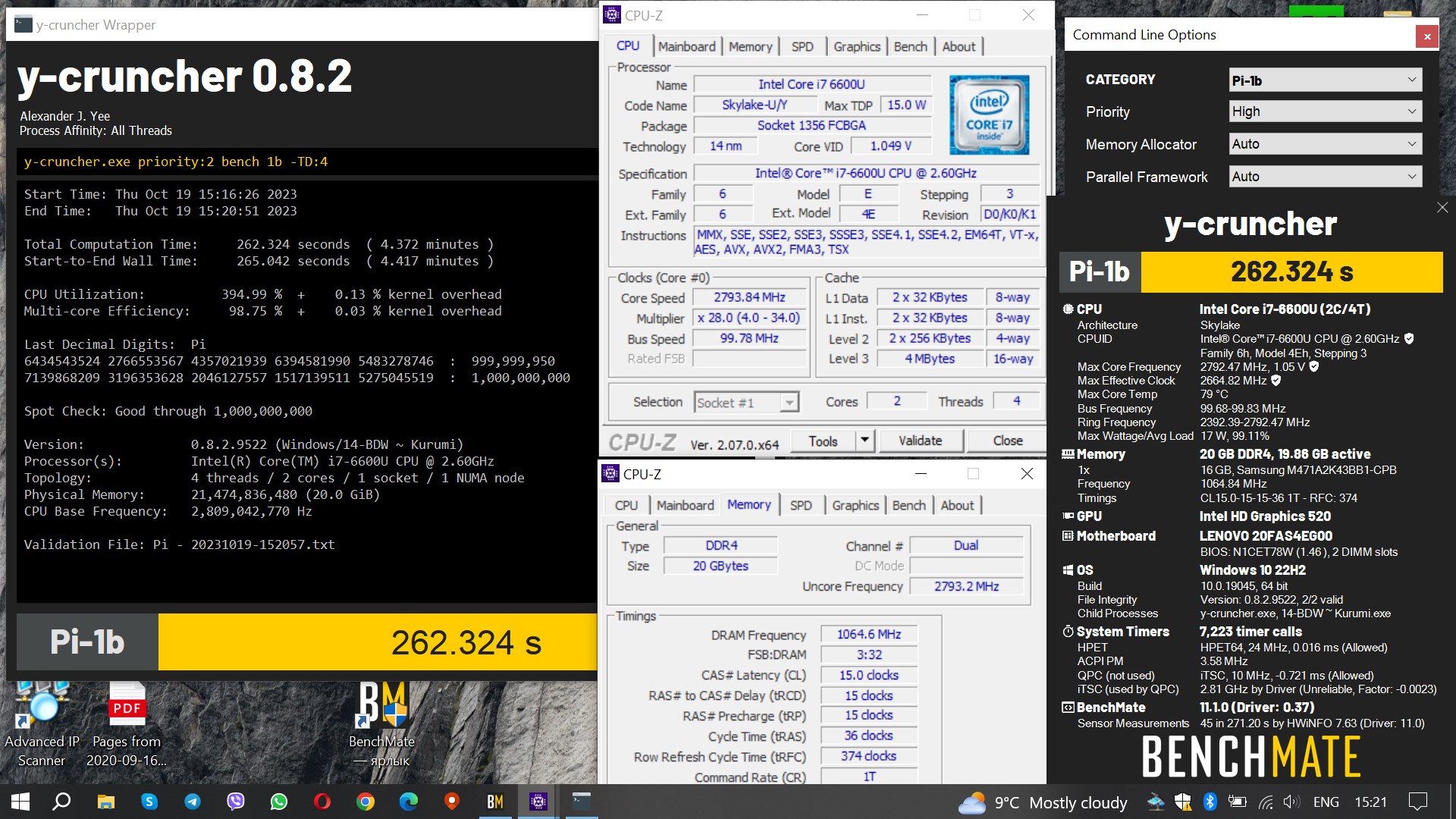
Task: Click verified shield next to Max Effective Clock
Action: pos(1276,381)
